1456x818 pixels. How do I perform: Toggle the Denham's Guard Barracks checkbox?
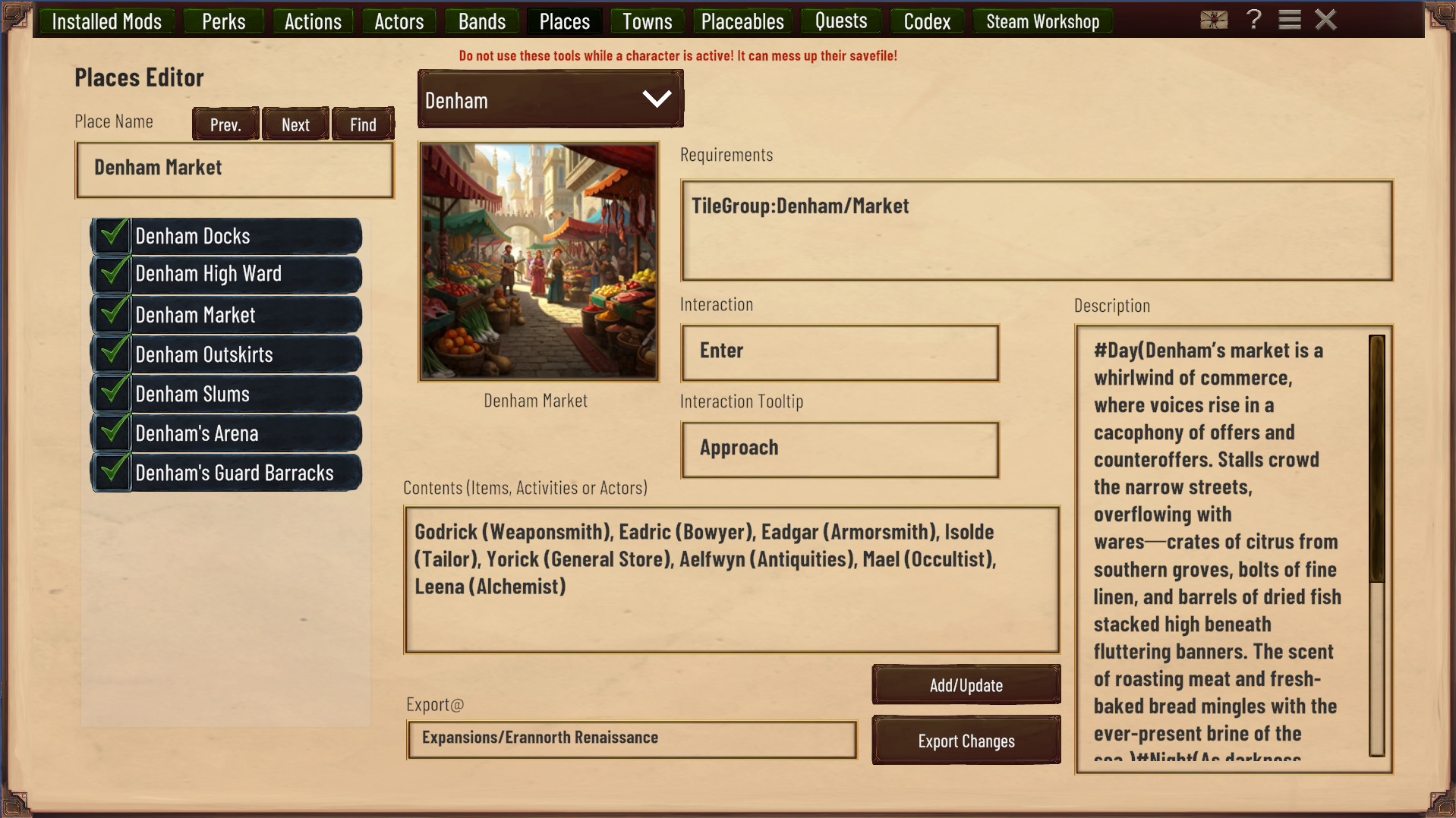112,472
